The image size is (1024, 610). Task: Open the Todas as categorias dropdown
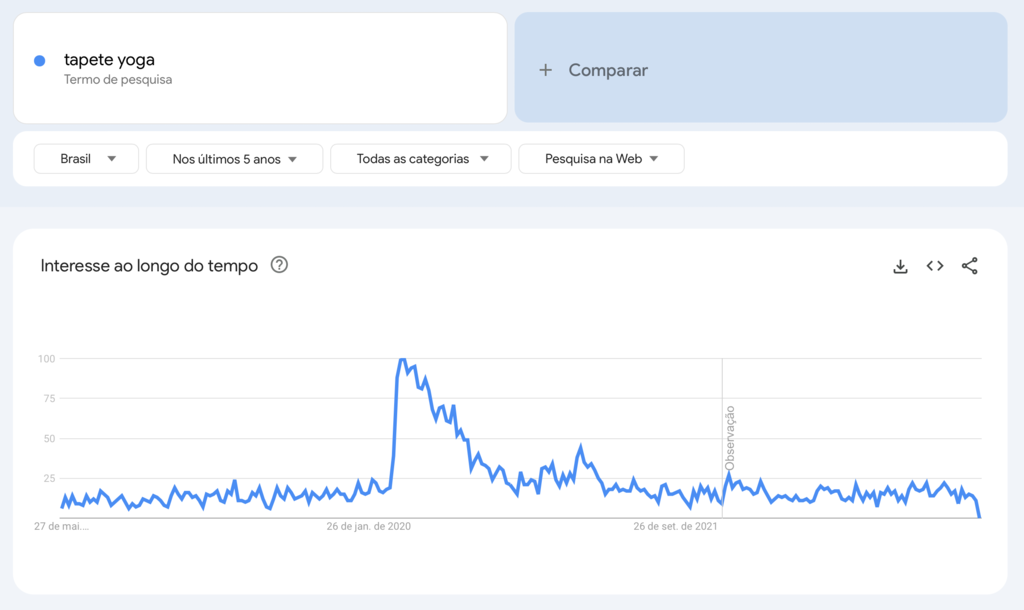pos(420,158)
